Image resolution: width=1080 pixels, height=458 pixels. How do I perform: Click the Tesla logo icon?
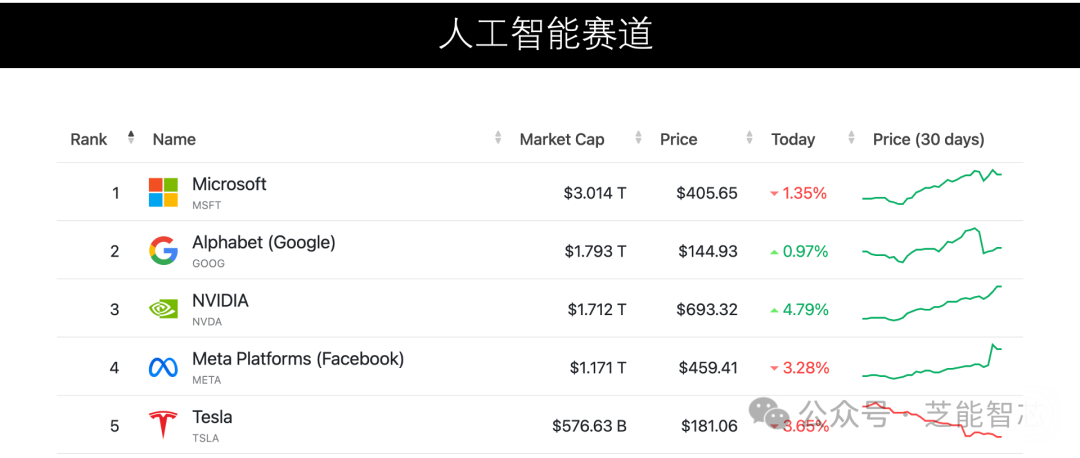pyautogui.click(x=163, y=425)
